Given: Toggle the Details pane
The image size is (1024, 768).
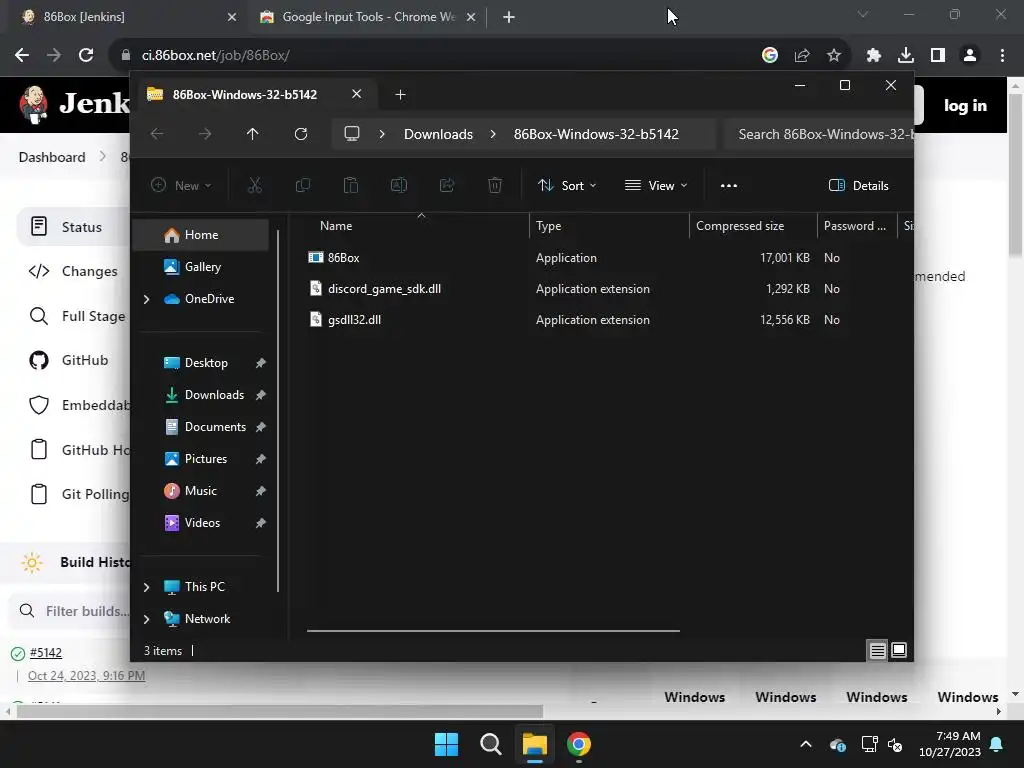Looking at the screenshot, I should [859, 185].
